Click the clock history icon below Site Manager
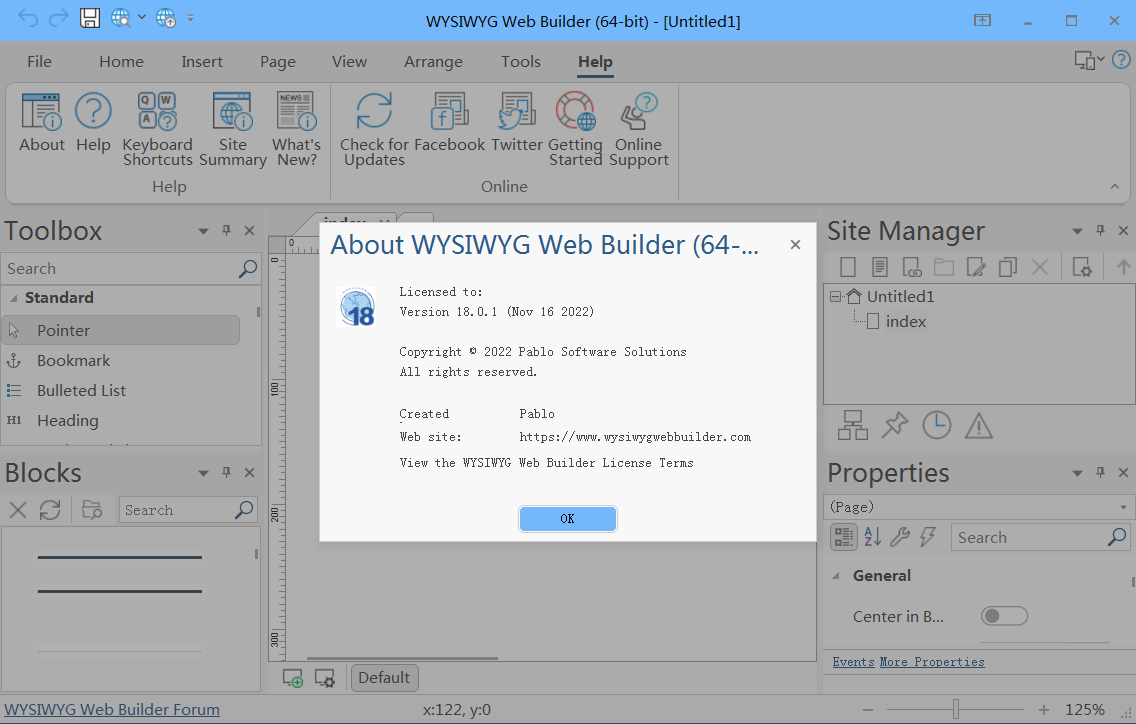Viewport: 1136px width, 724px height. click(x=937, y=425)
